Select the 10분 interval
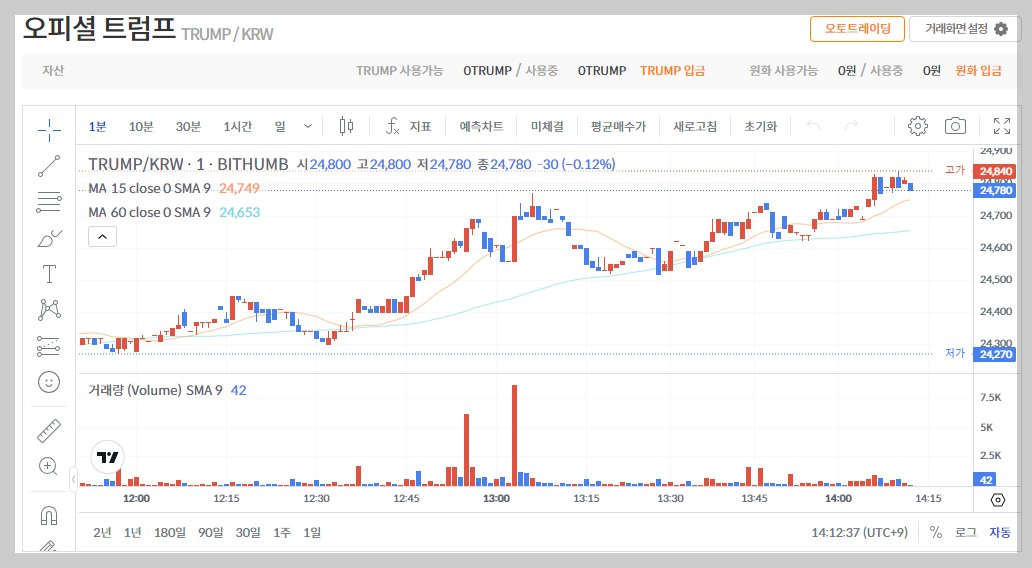1032x568 pixels. (141, 126)
